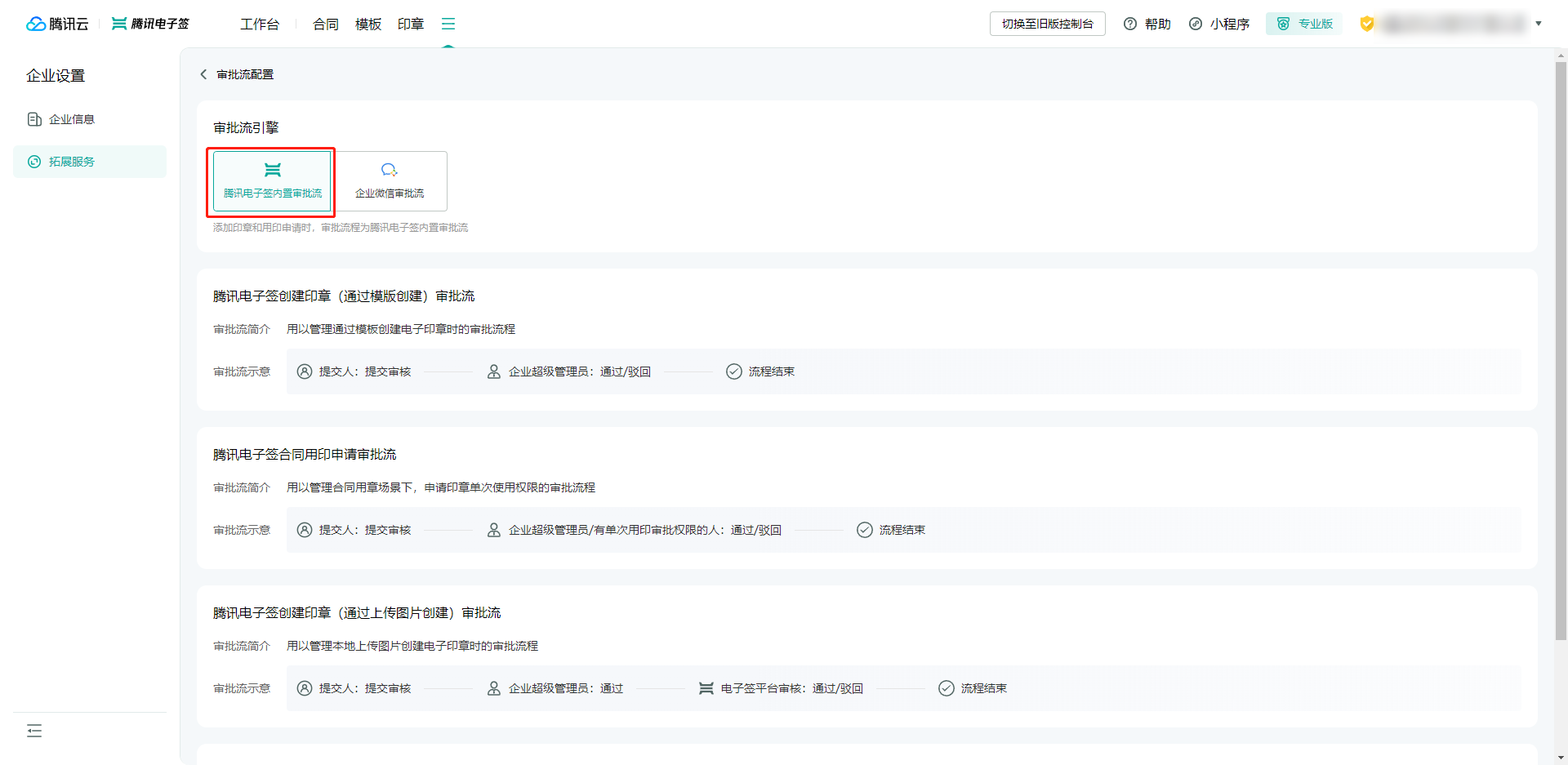The width and height of the screenshot is (1568, 765).
Task: Open the 帮助 link text
Action: [1158, 24]
